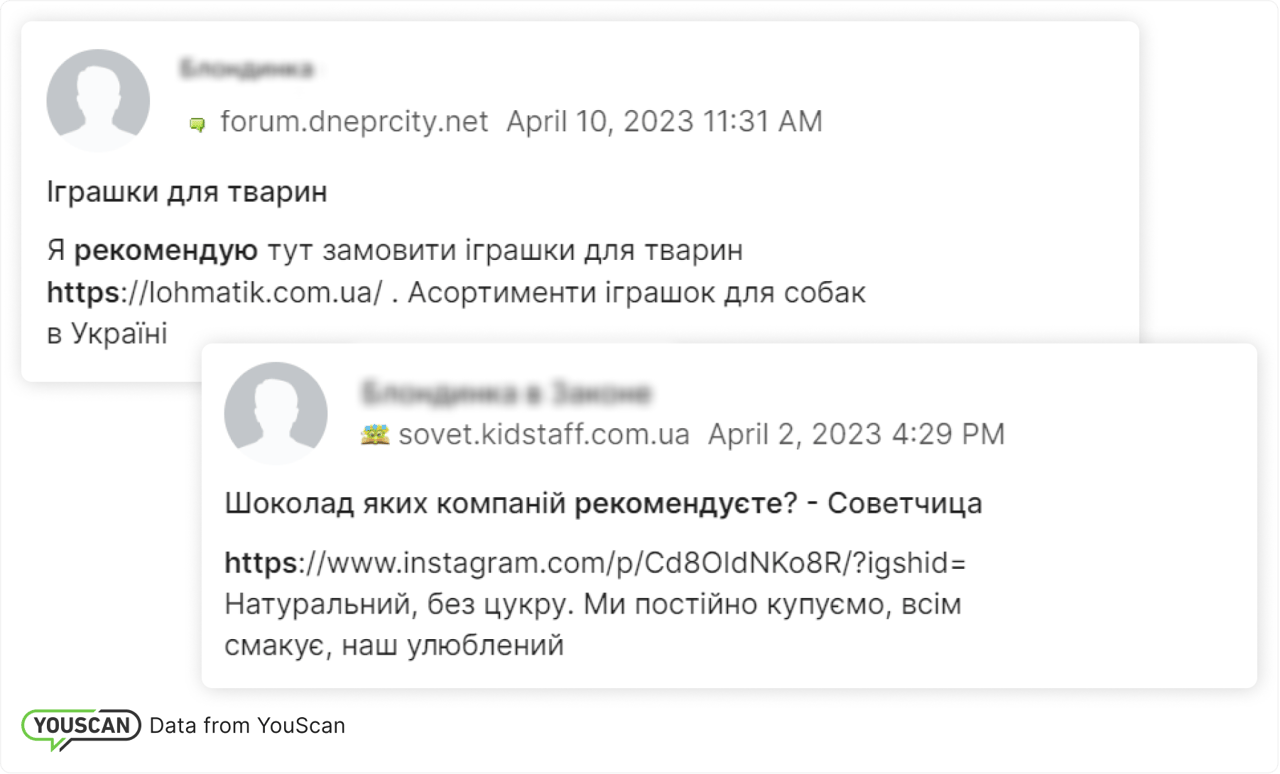Click the green speech-bubble source icon on the first mention

[x=197, y=122]
